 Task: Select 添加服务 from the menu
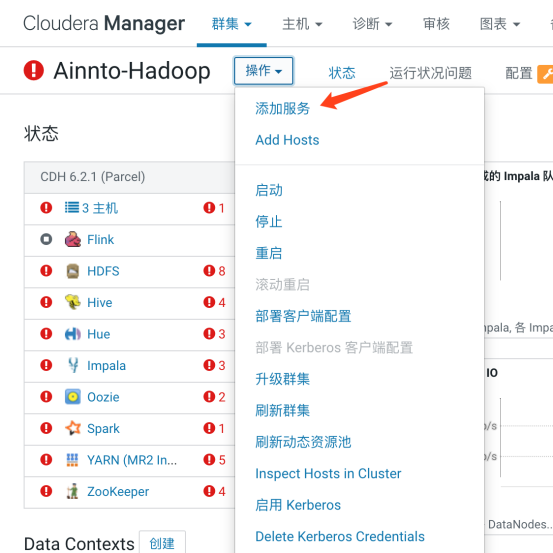pos(282,108)
